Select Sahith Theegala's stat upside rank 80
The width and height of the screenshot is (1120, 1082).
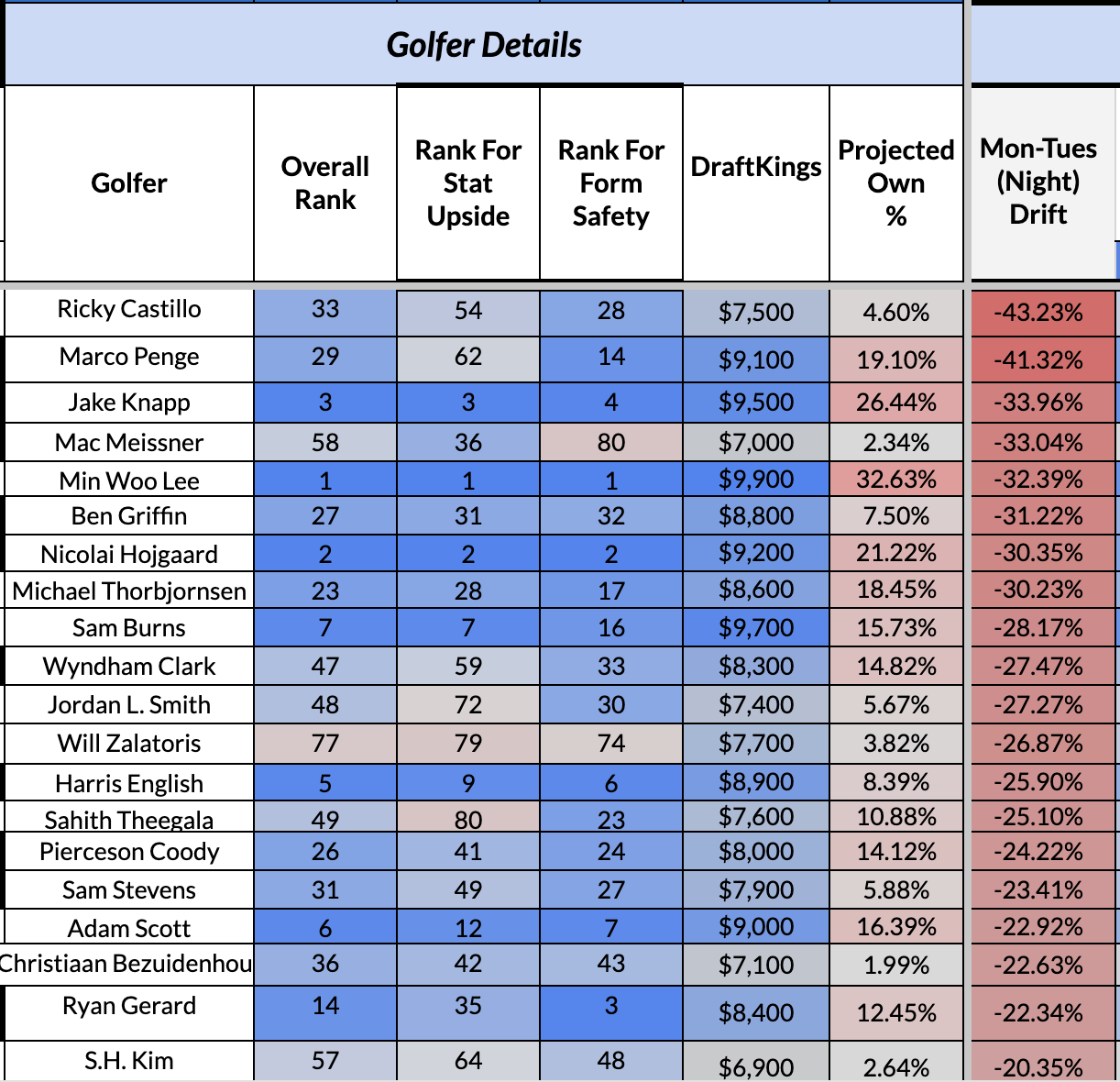pos(468,818)
